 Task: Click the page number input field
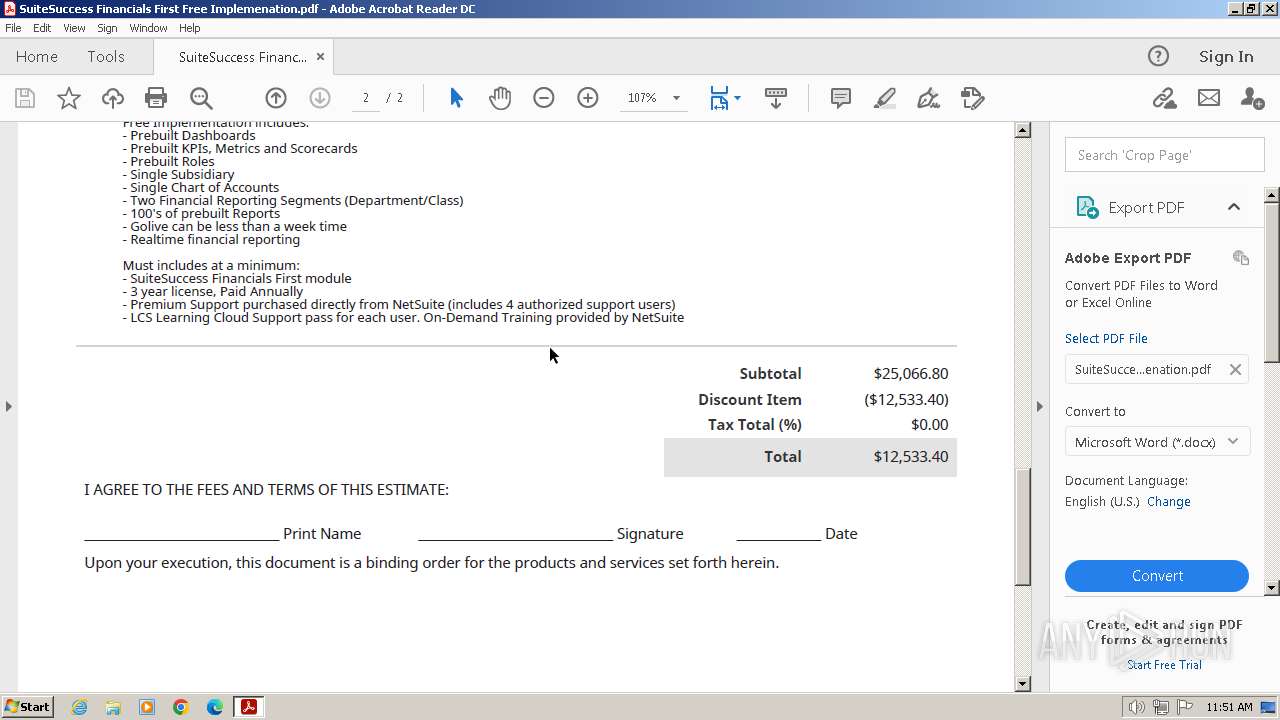point(366,98)
